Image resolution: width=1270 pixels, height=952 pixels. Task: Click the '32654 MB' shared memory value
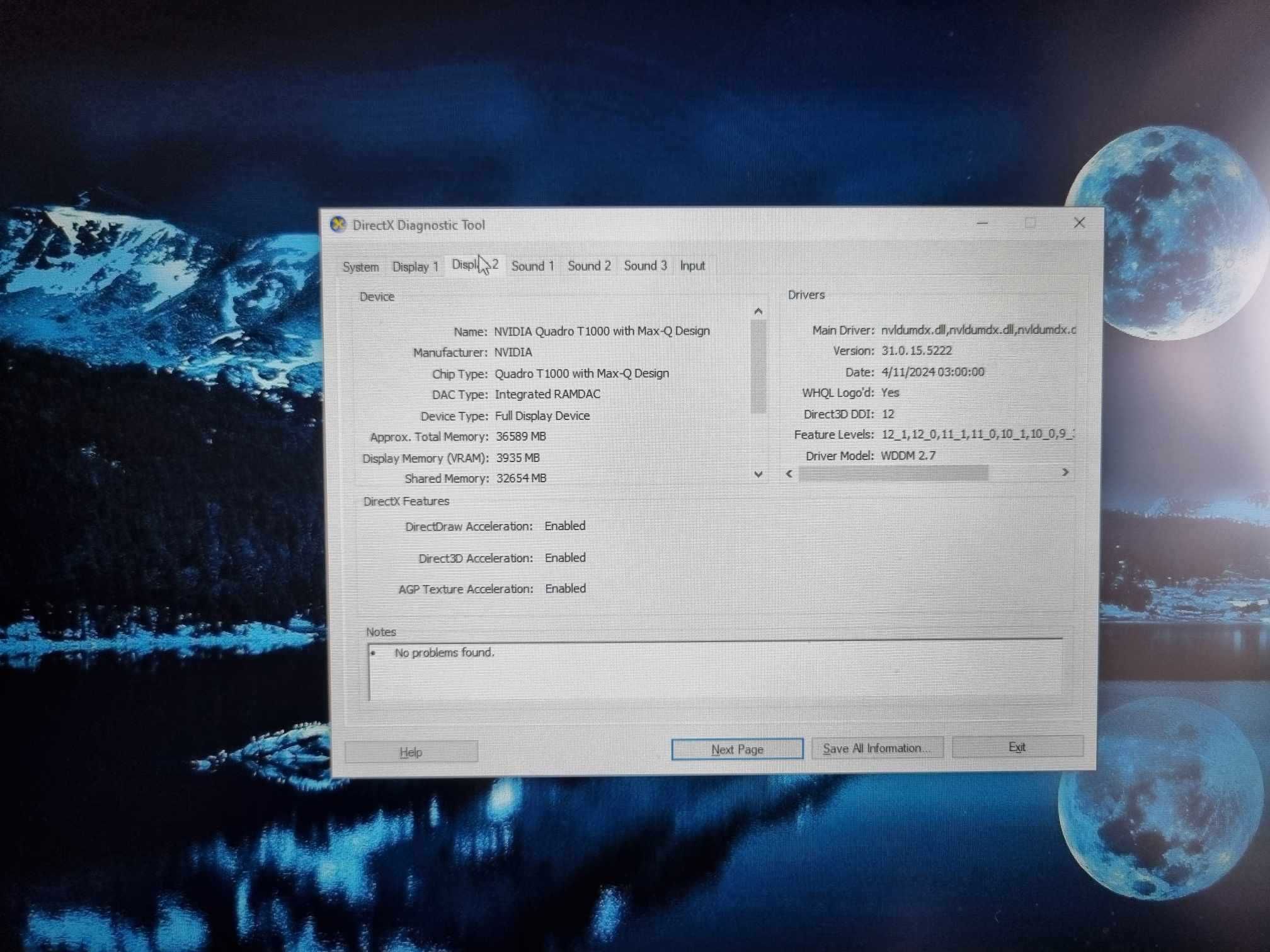pos(521,479)
